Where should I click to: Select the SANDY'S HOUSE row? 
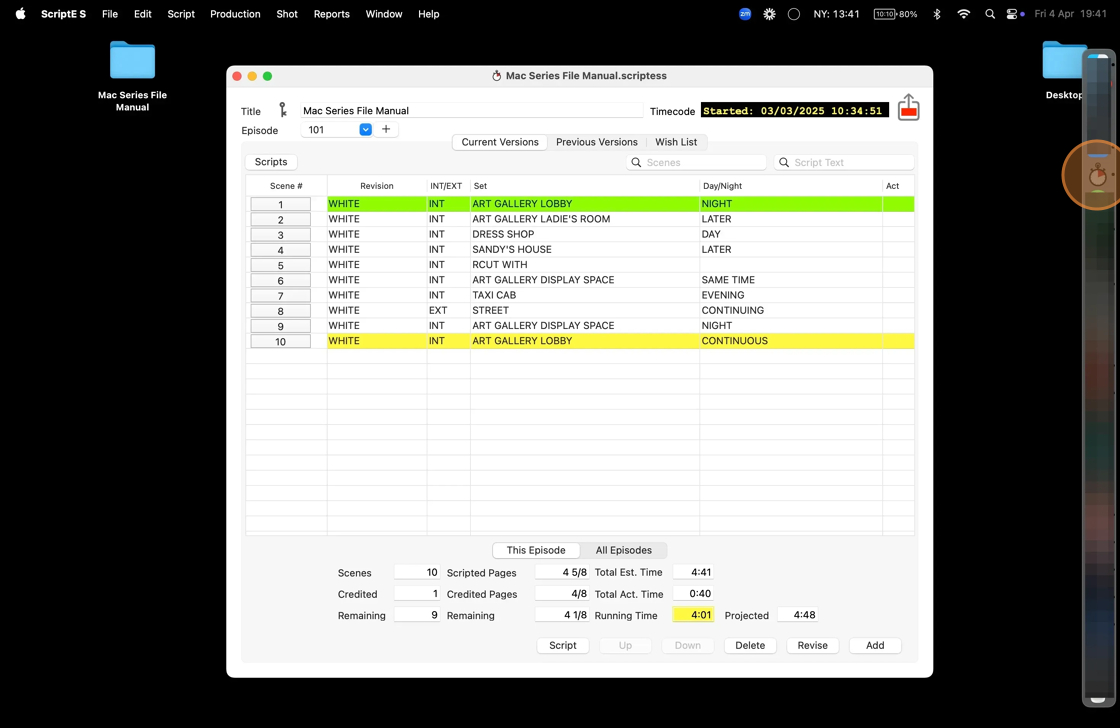tap(580, 249)
